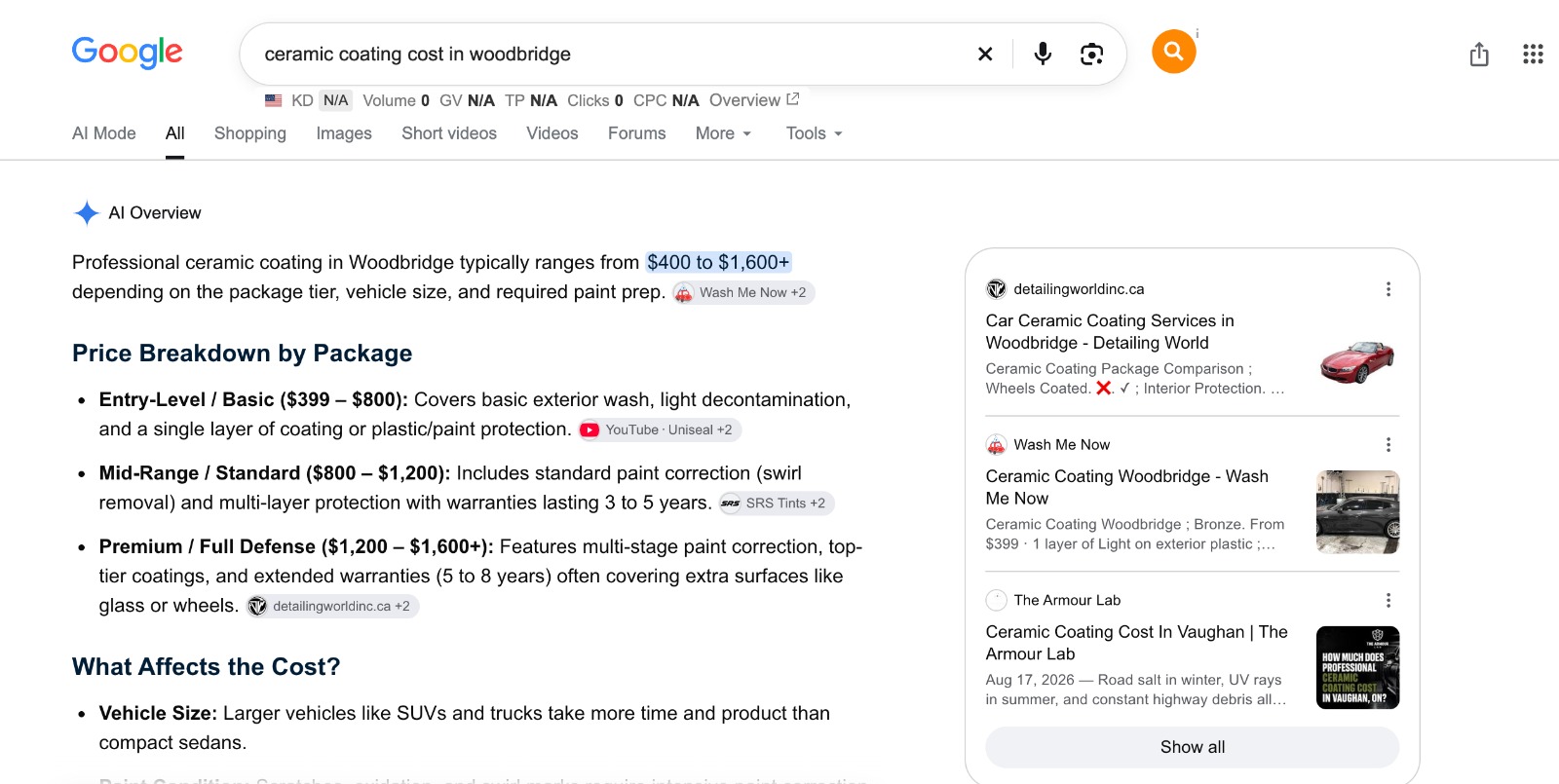Expand the More dropdown
The height and width of the screenshot is (784, 1559).
(x=723, y=133)
